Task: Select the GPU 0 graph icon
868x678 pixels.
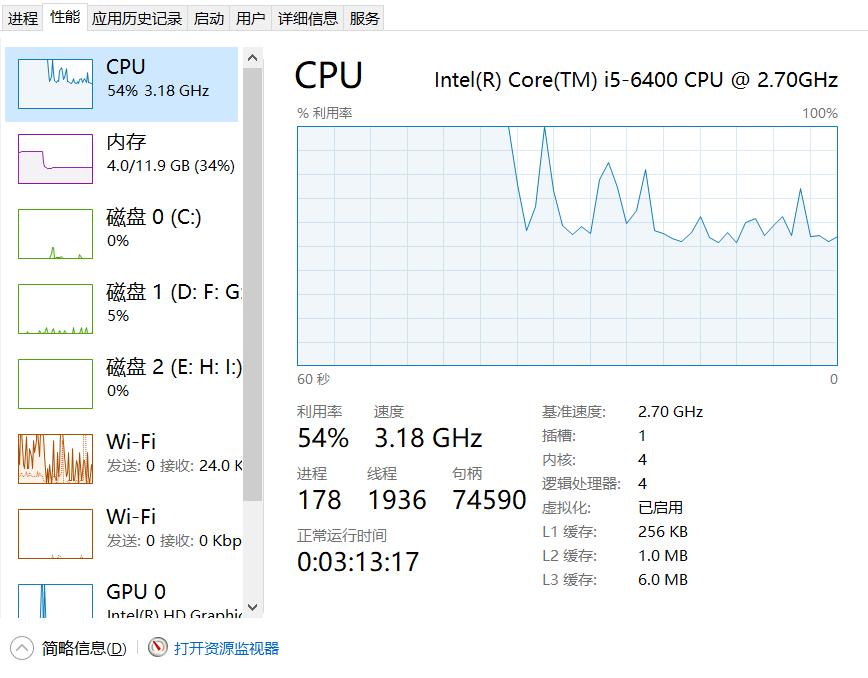Action: click(x=55, y=601)
